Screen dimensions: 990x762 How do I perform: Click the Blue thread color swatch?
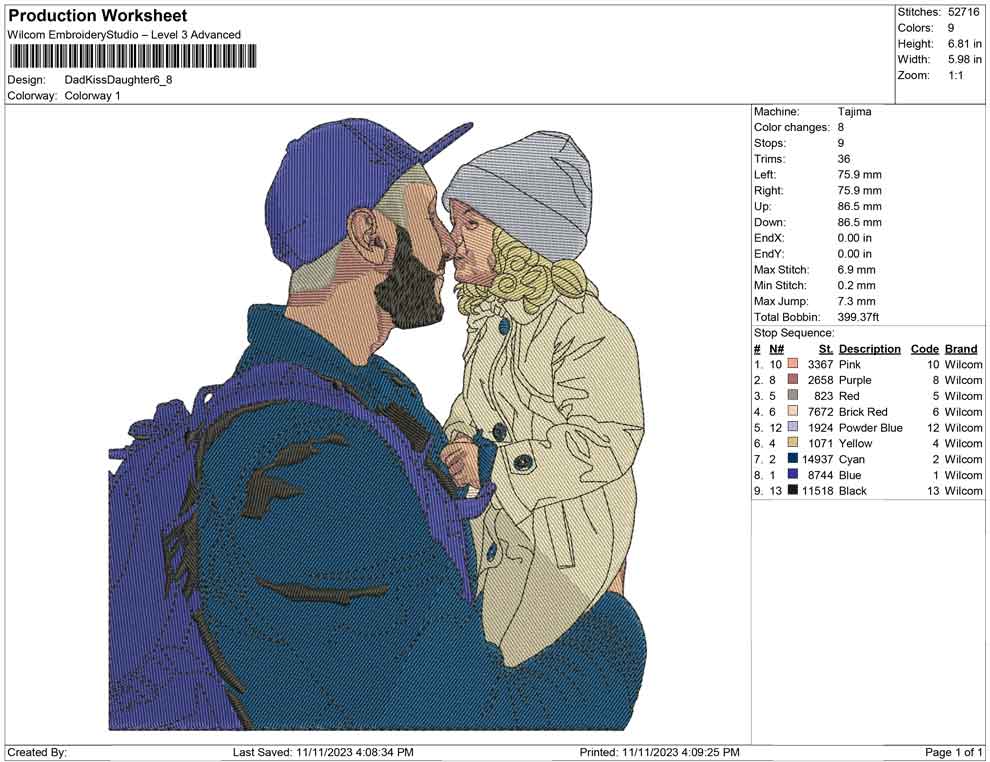coord(793,474)
